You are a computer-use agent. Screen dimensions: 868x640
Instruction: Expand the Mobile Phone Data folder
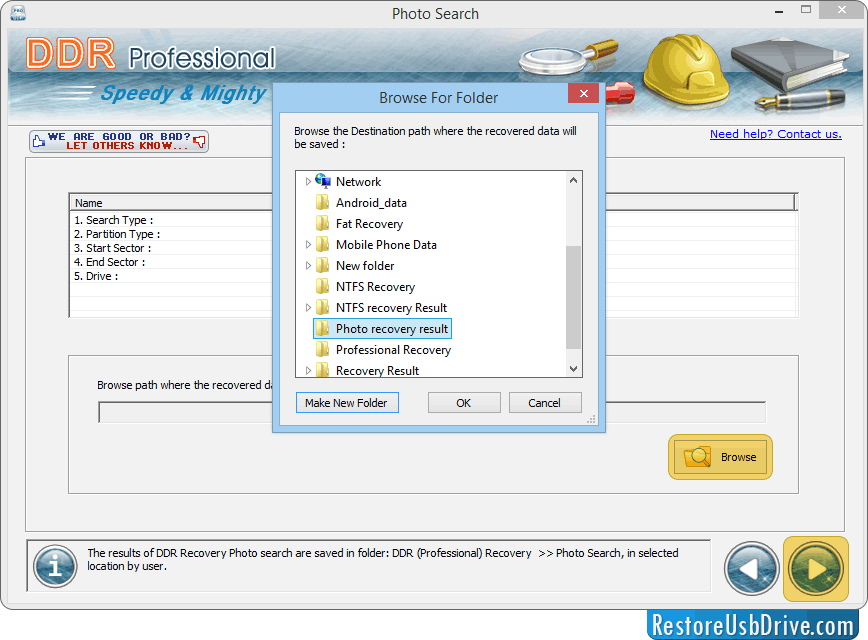308,245
